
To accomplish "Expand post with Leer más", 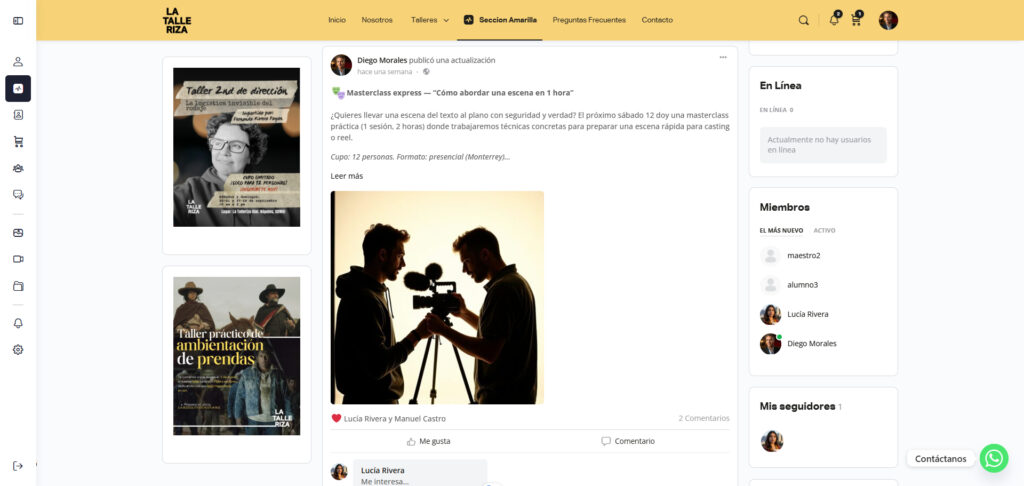I will [x=347, y=176].
